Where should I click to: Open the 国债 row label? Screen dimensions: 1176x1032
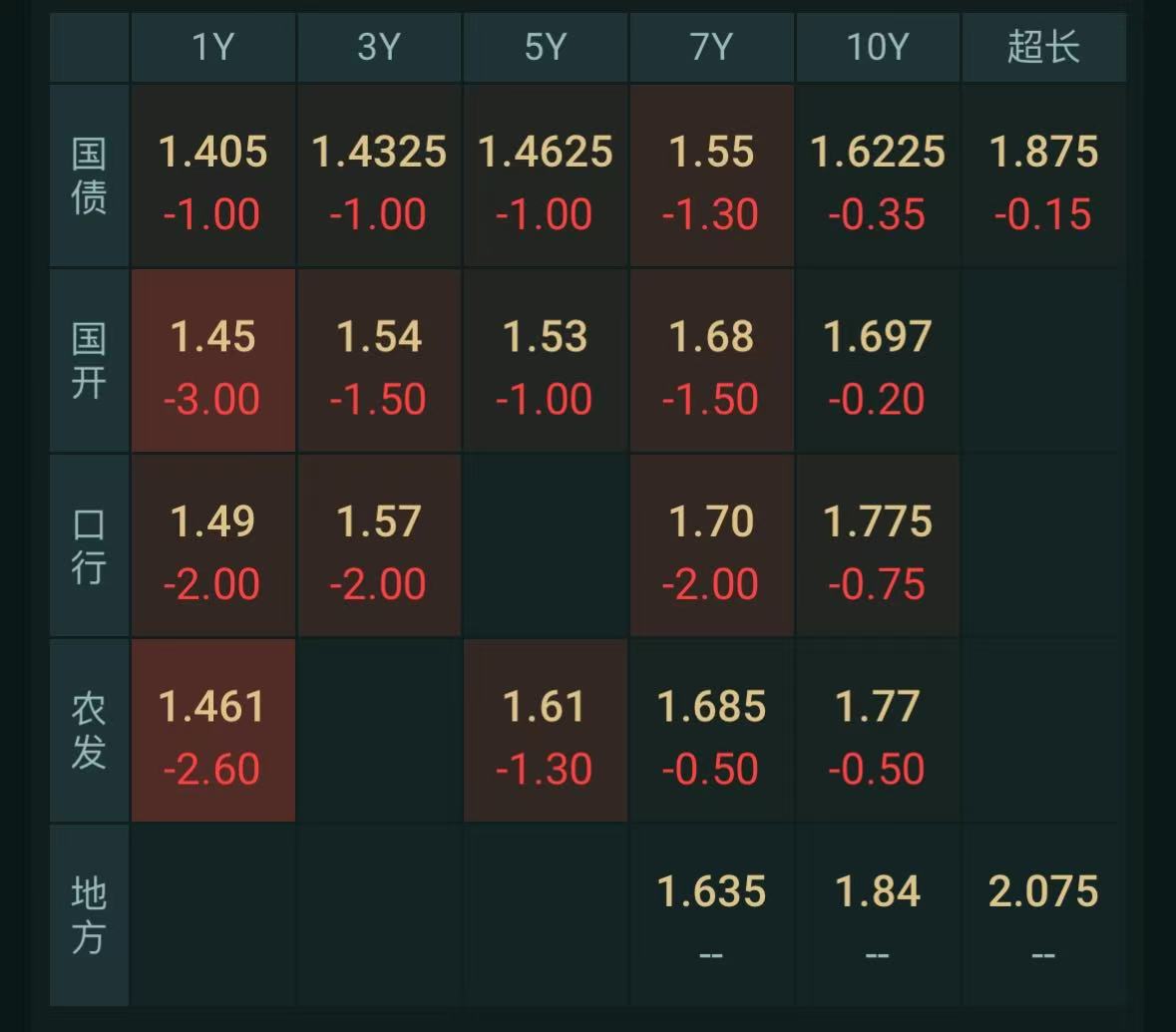click(89, 175)
